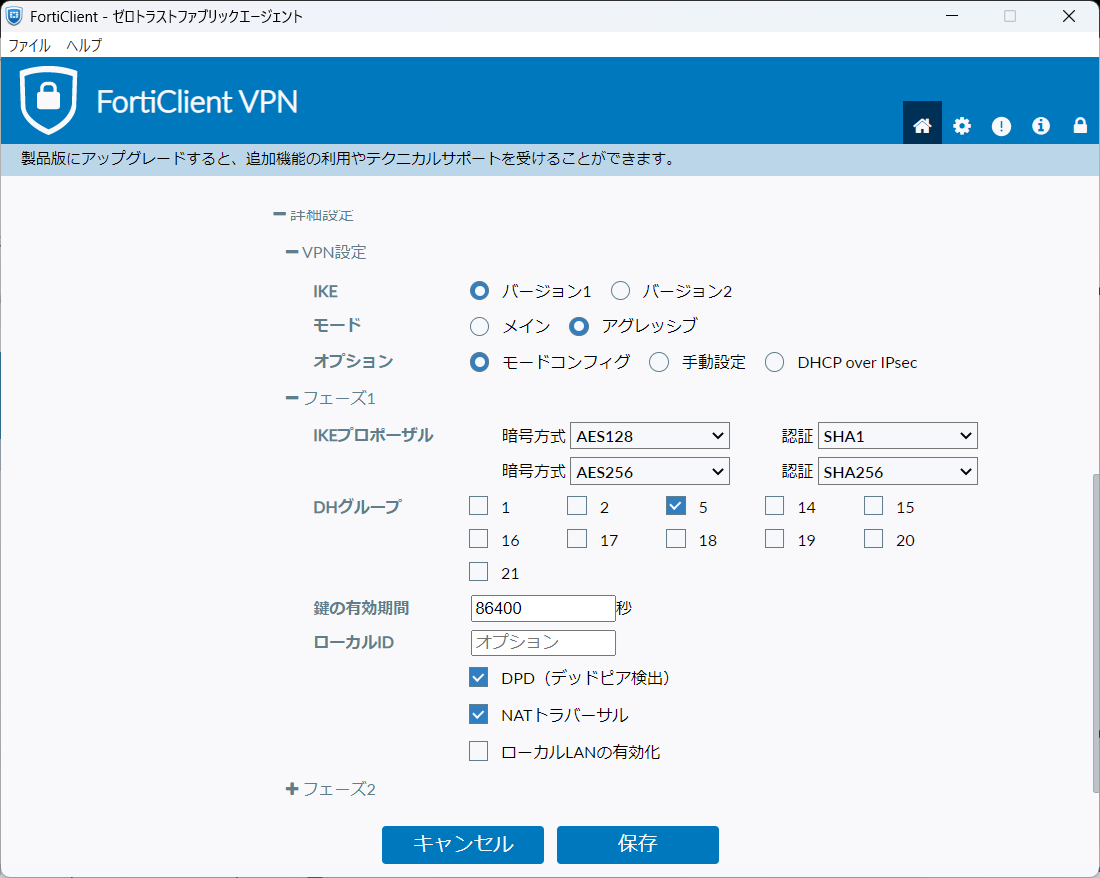Open the first 暗号方式 dropdown
This screenshot has width=1100, height=878.
coord(649,435)
